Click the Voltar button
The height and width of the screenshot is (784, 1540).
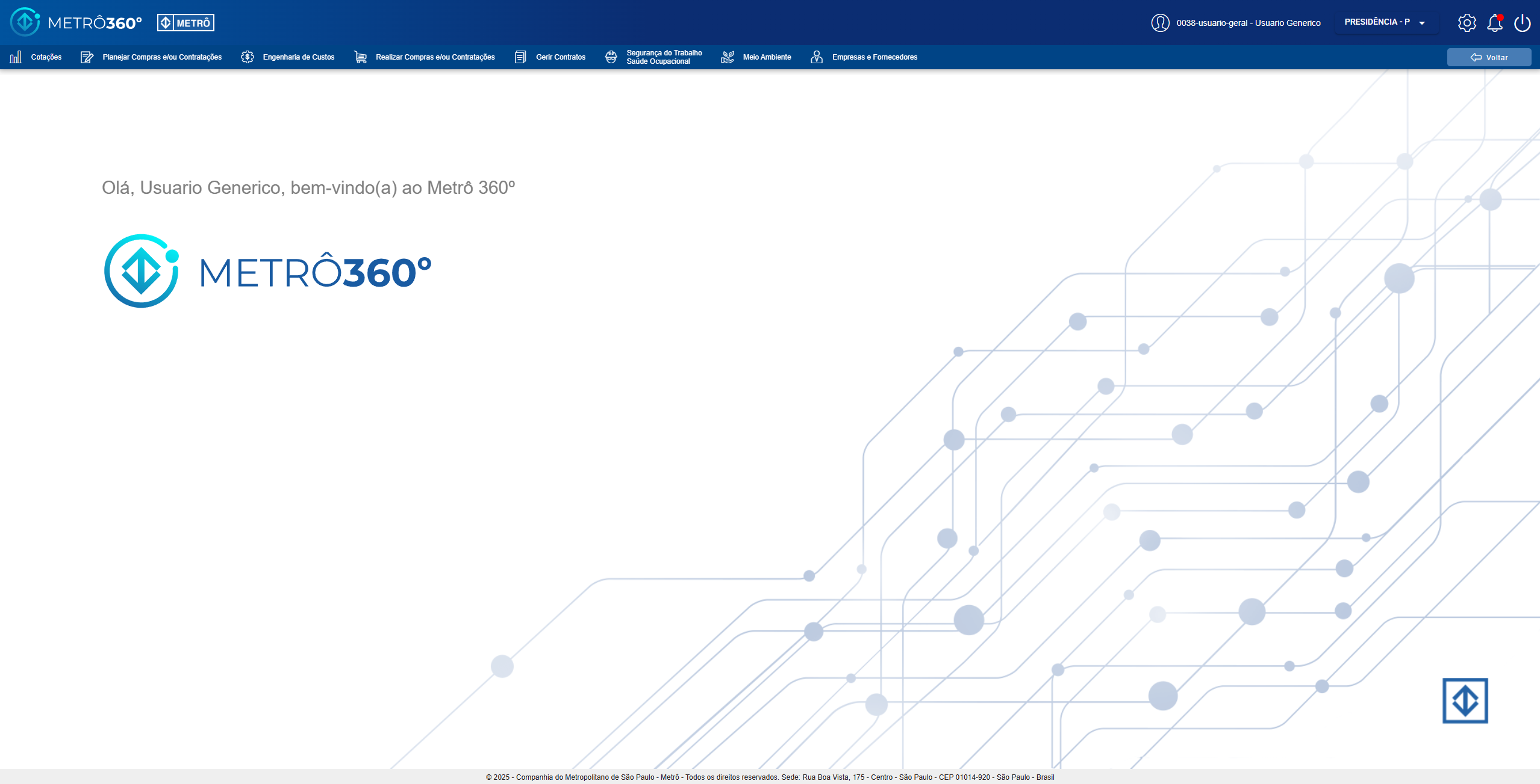[1489, 57]
